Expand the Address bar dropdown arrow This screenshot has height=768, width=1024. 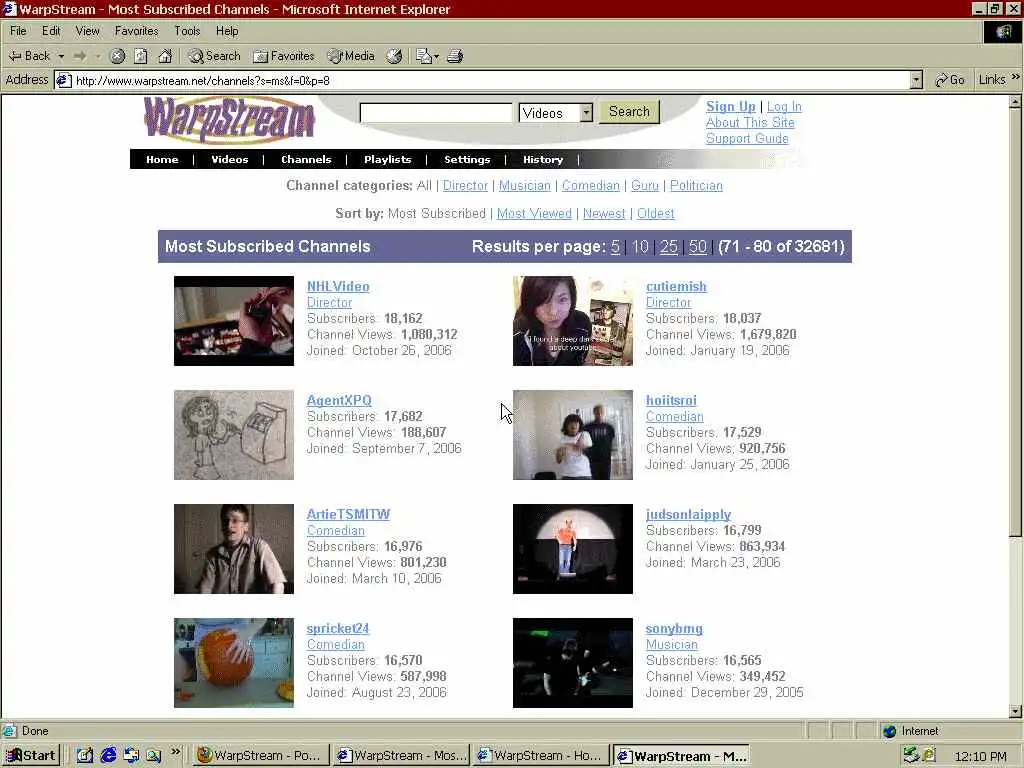(x=916, y=80)
